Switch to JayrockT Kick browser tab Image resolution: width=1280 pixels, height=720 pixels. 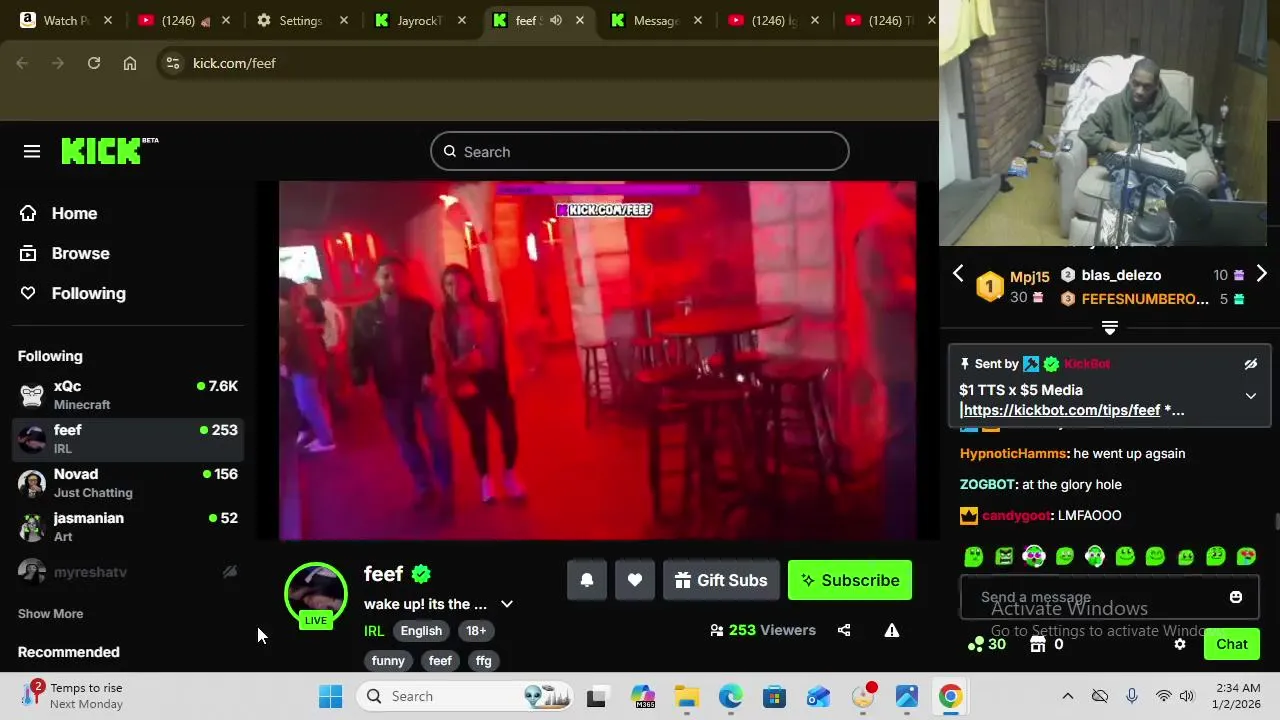pyautogui.click(x=420, y=20)
